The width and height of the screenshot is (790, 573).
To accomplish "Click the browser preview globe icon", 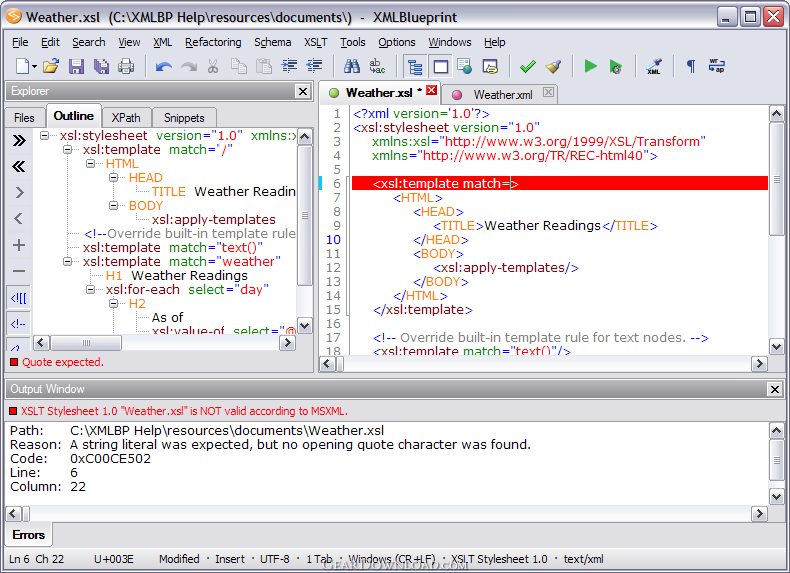I will click(465, 66).
